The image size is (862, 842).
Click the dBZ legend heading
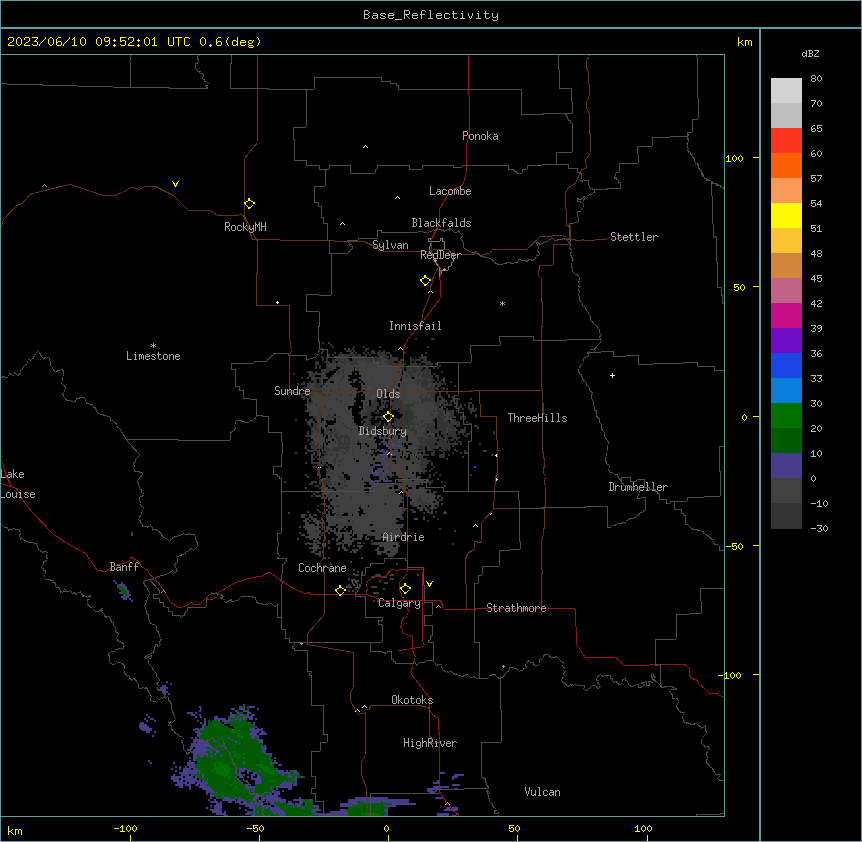(x=810, y=53)
